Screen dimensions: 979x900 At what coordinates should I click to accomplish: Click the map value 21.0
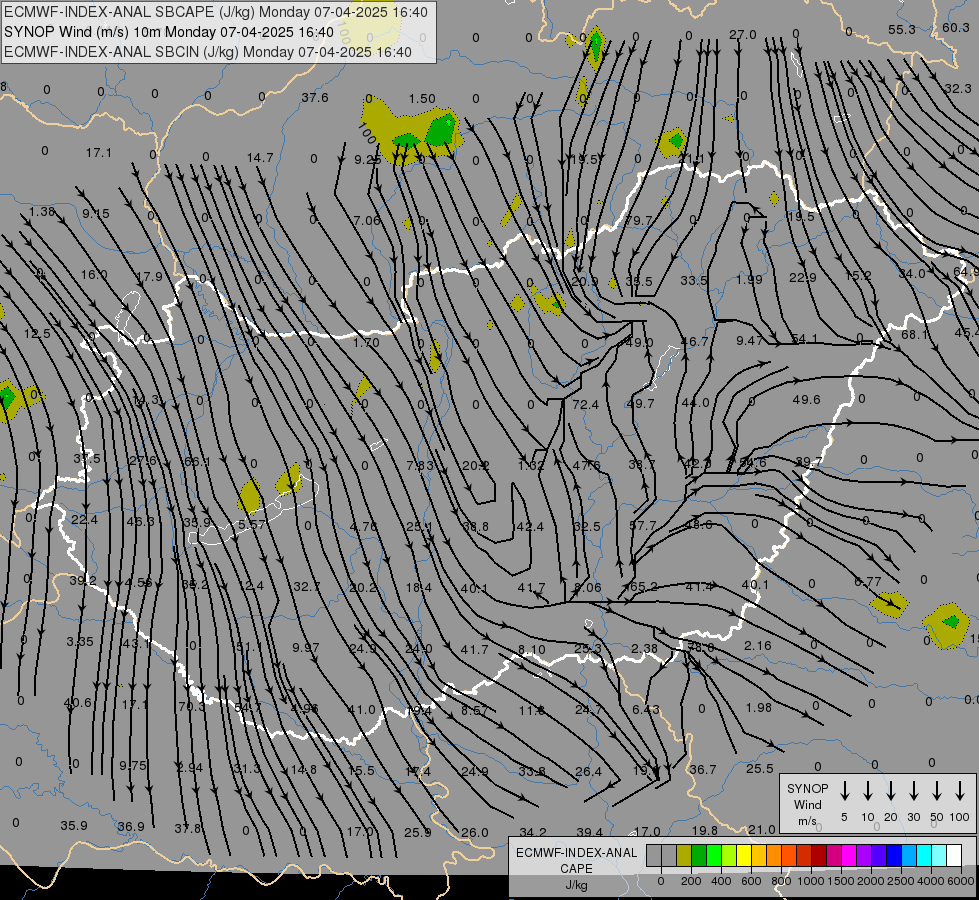pos(762,829)
